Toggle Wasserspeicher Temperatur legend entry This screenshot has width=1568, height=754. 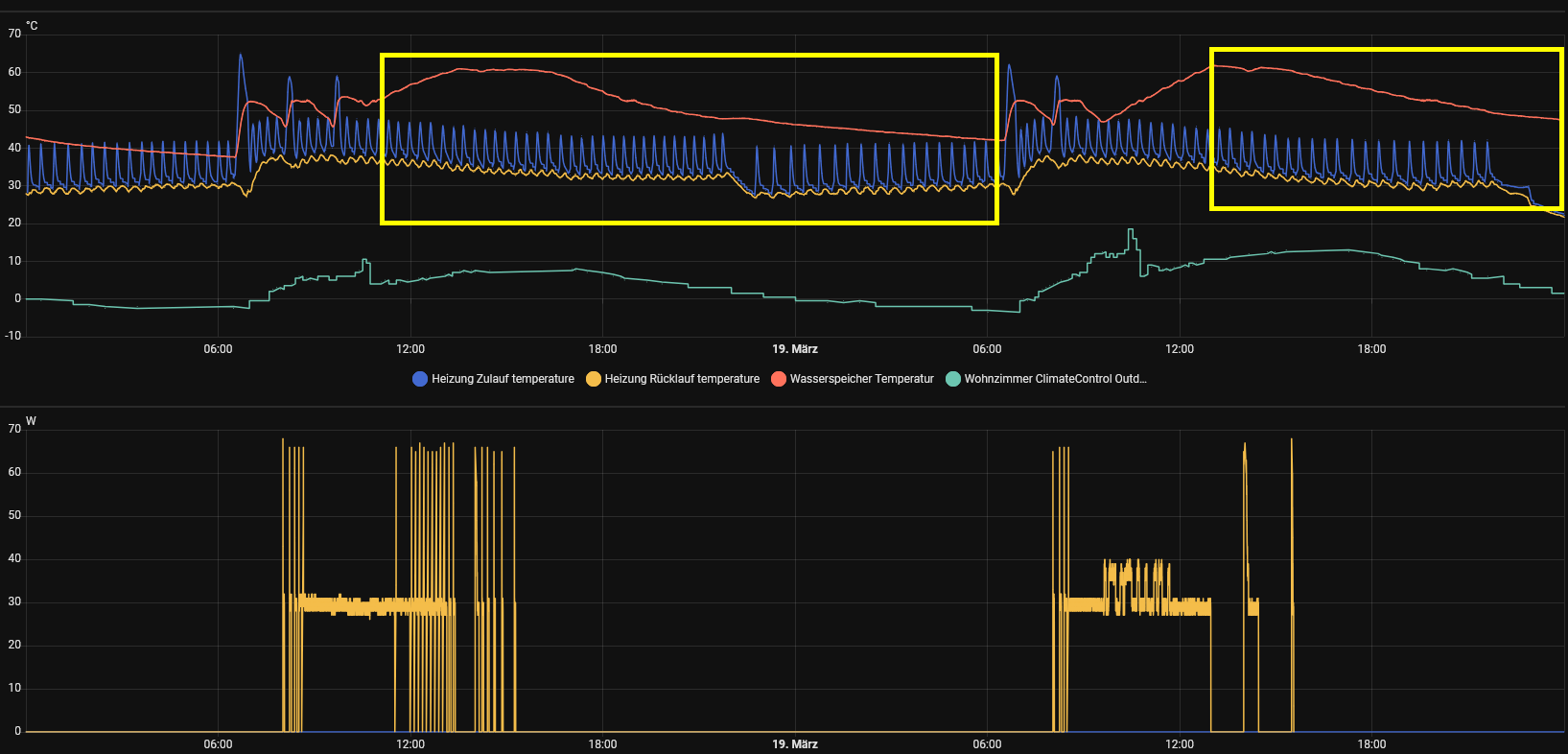(x=853, y=379)
